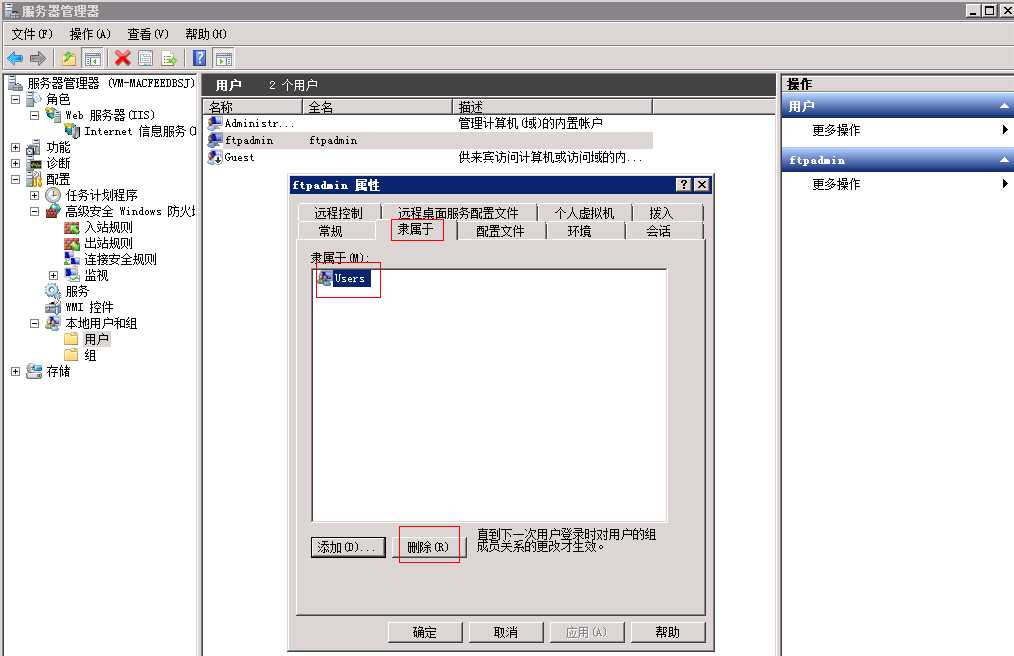Collapse the Web 服务器 (IIS) node
The image size is (1014, 656).
[34, 116]
